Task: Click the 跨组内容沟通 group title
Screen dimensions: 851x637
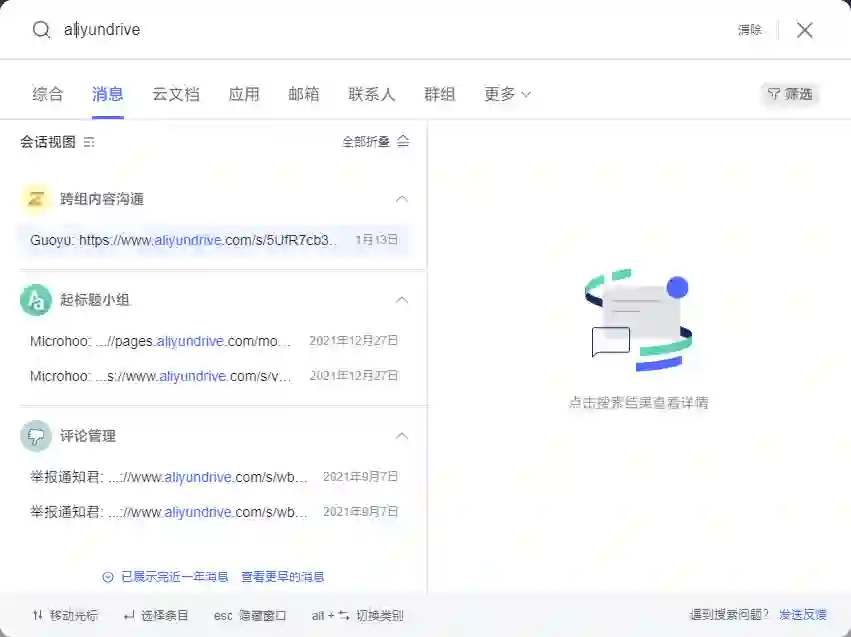Action: click(101, 199)
